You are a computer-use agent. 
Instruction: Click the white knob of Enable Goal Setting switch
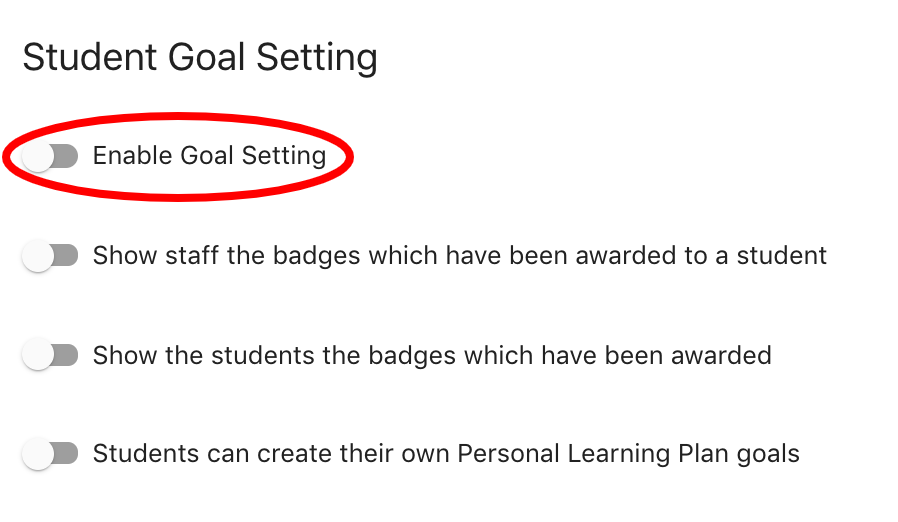tap(38, 156)
